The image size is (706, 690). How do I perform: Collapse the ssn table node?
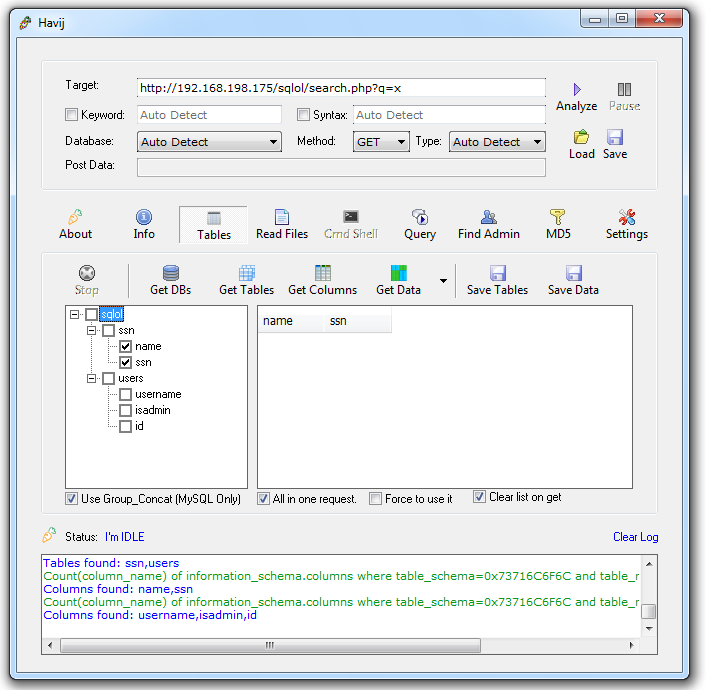coord(91,331)
